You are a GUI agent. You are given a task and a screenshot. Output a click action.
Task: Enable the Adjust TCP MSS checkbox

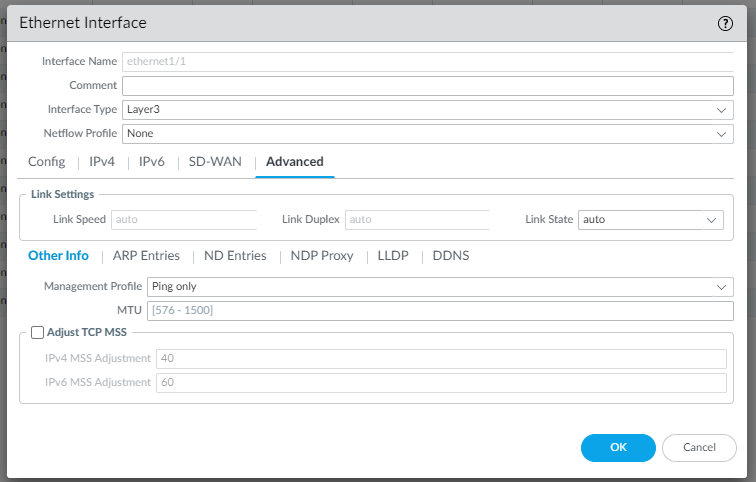pyautogui.click(x=38, y=333)
